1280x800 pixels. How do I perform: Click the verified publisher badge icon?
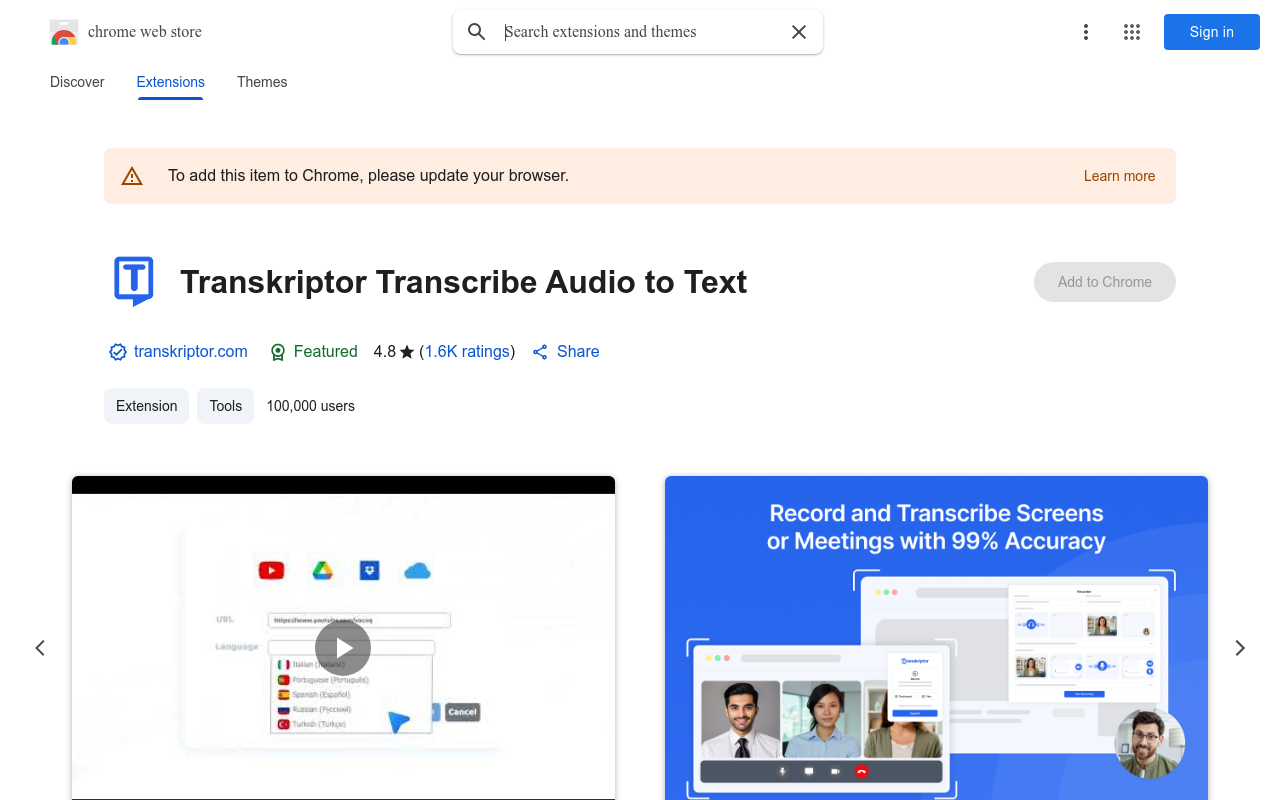[118, 352]
